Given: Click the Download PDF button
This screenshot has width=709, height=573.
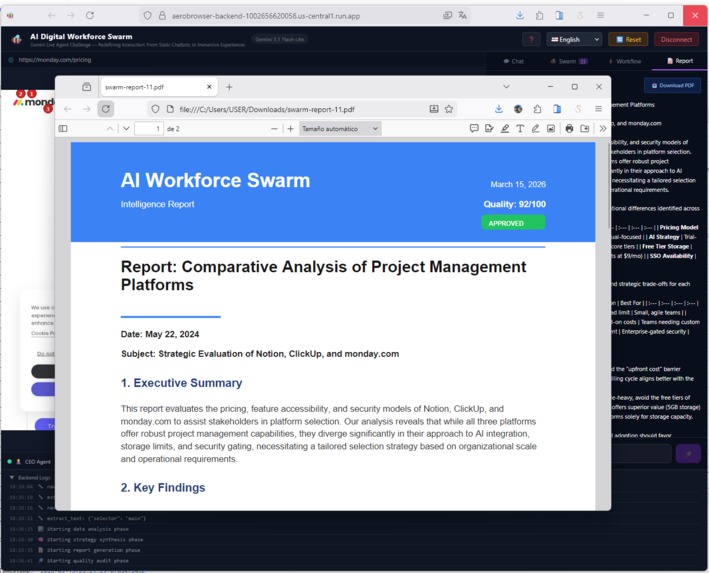Looking at the screenshot, I should coord(672,85).
